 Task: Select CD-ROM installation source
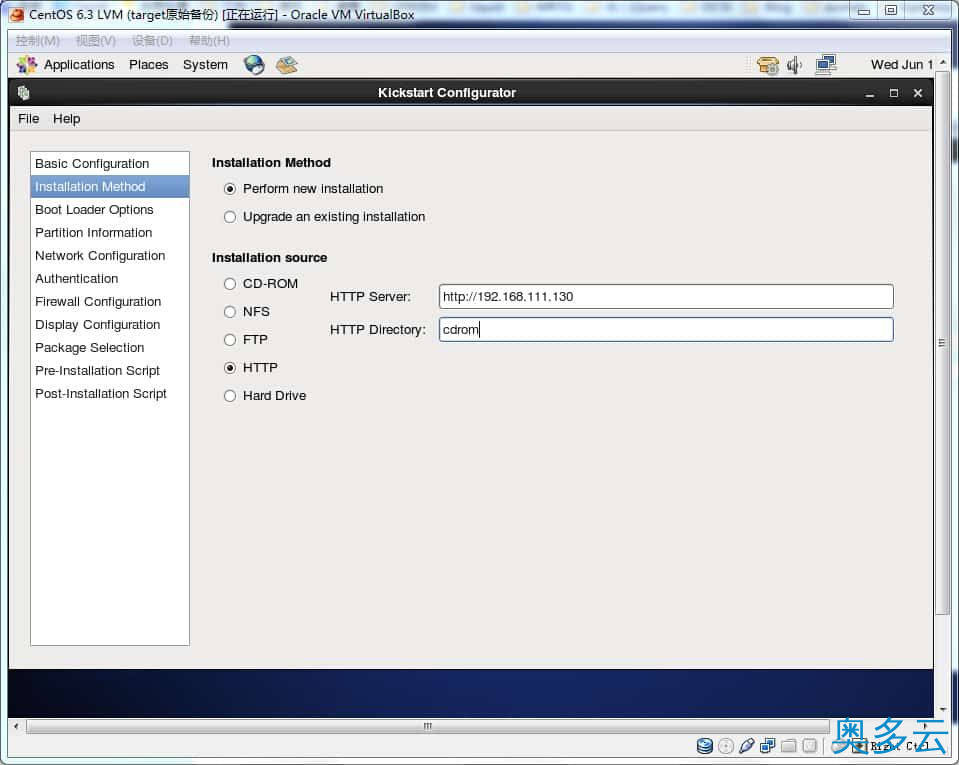click(230, 284)
